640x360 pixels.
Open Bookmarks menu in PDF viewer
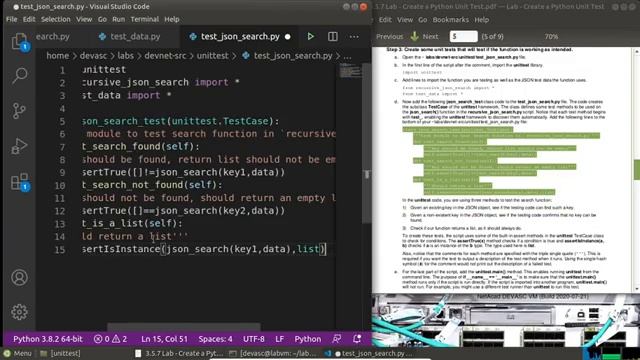[x=451, y=20]
